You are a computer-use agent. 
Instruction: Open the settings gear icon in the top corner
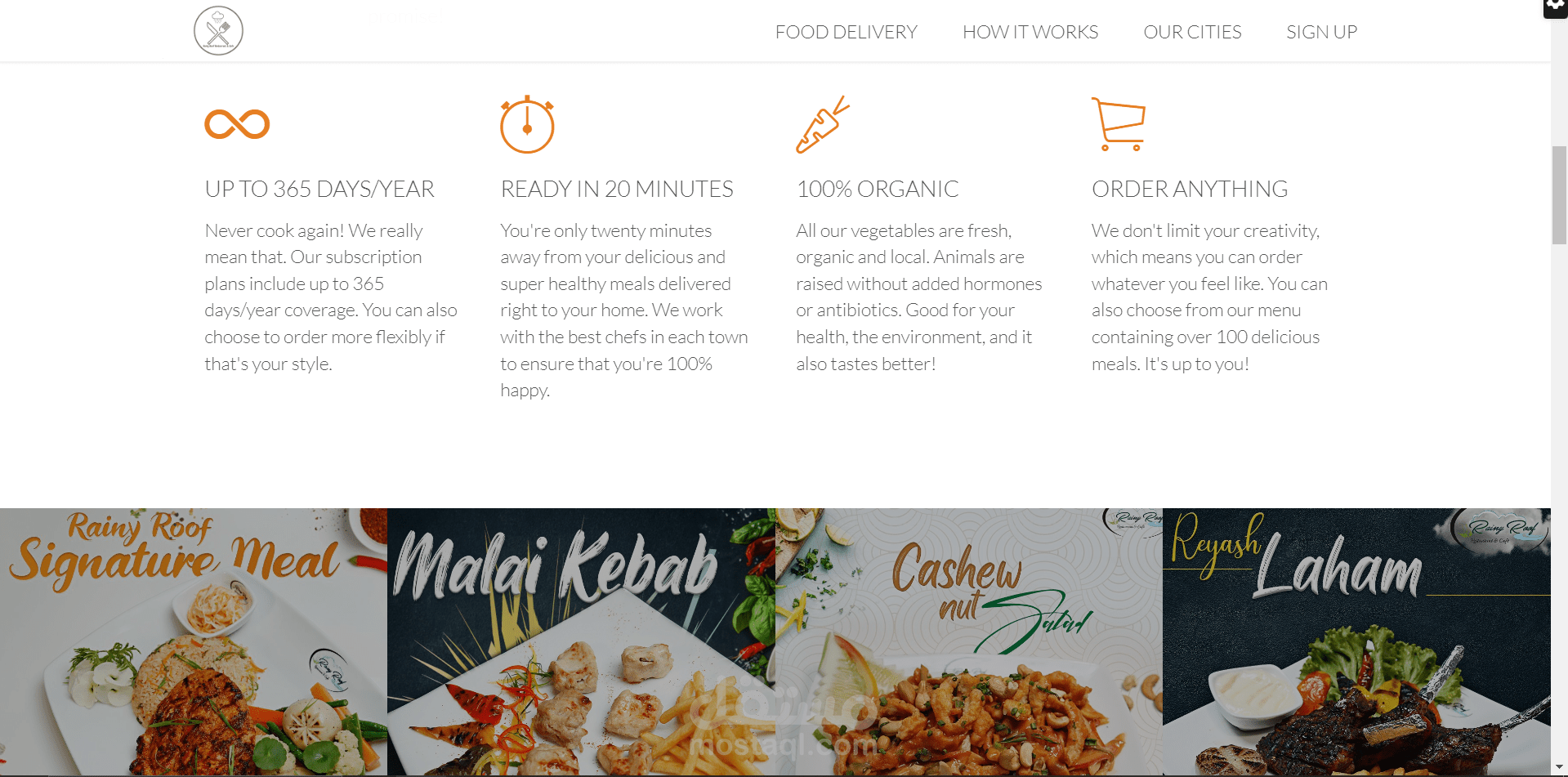[1556, 7]
